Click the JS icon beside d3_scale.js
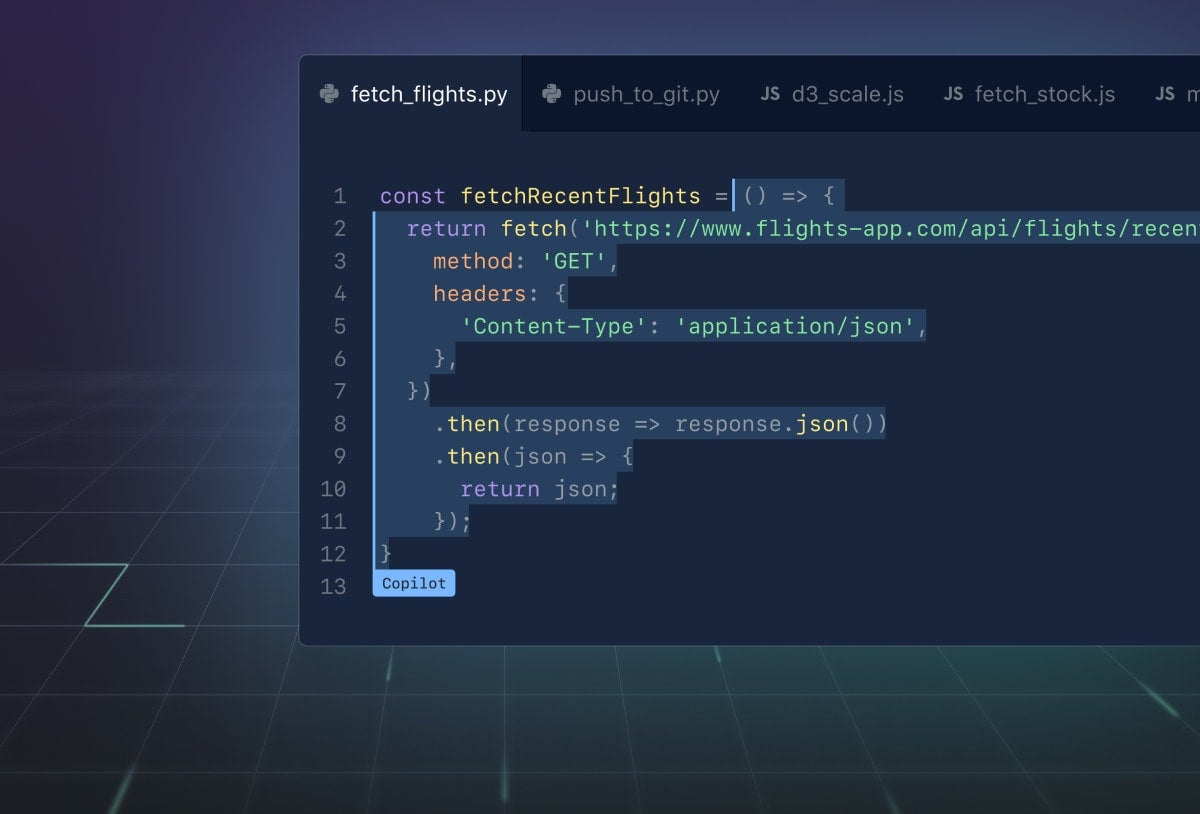This screenshot has width=1200, height=814. (x=770, y=94)
